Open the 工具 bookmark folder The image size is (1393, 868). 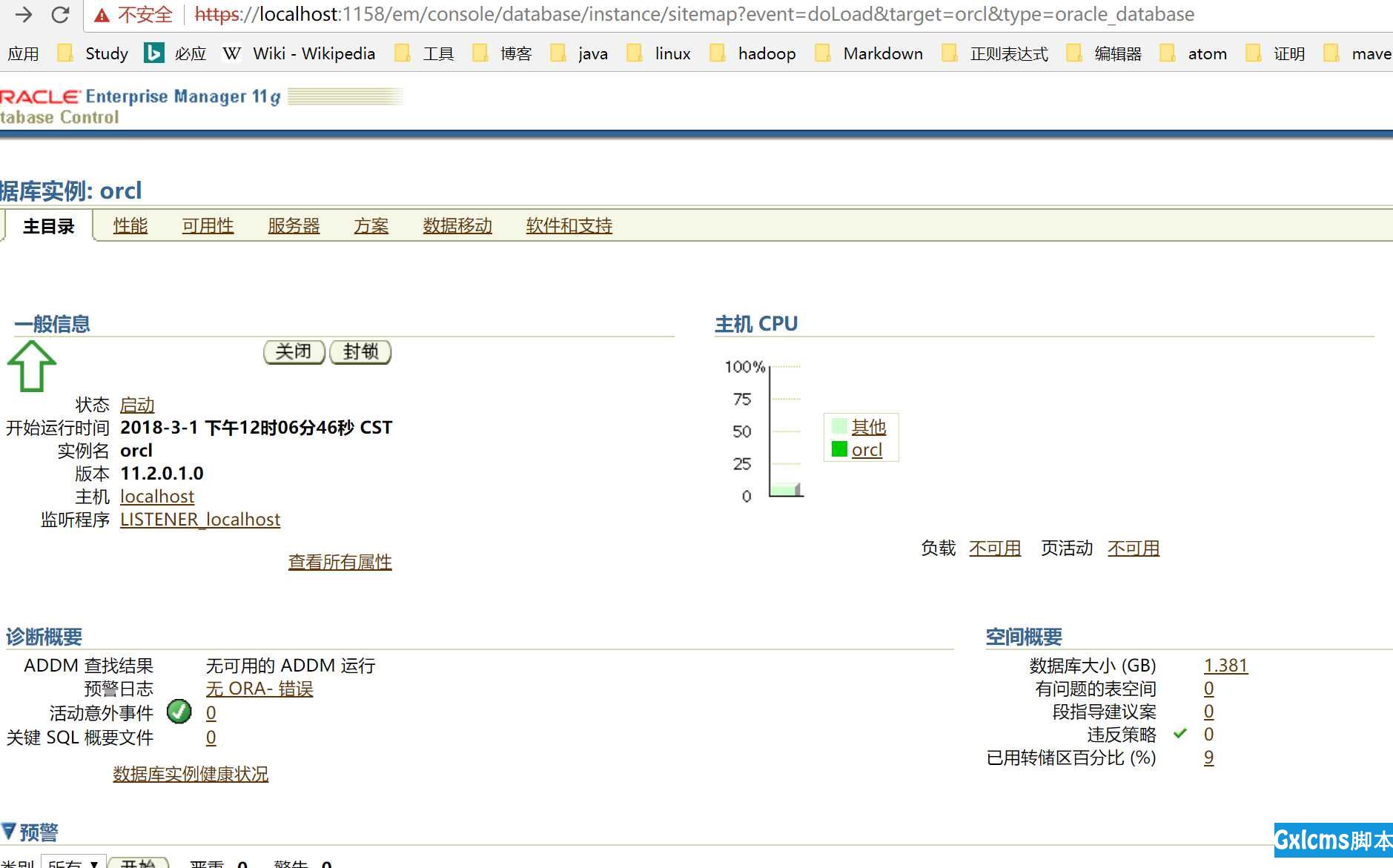click(424, 53)
